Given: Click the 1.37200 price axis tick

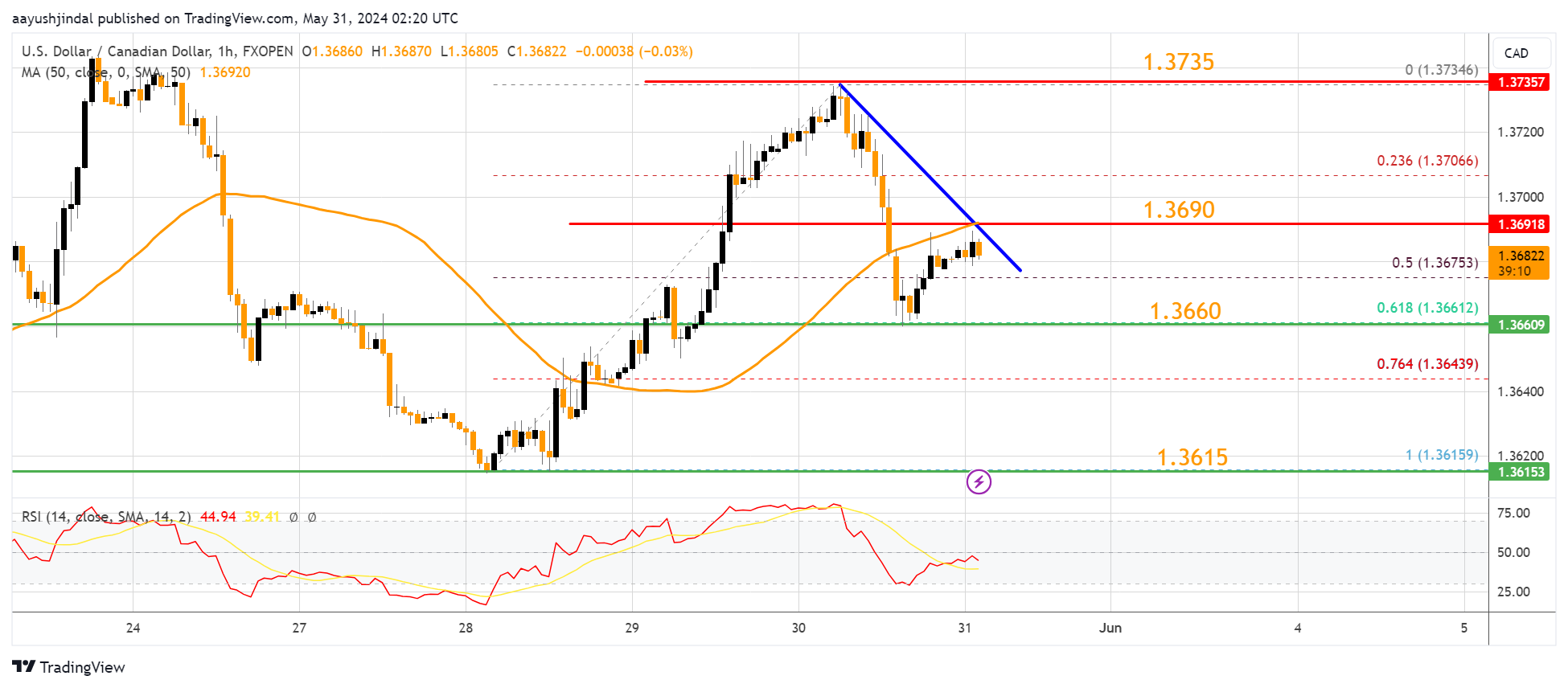Looking at the screenshot, I should (1521, 132).
